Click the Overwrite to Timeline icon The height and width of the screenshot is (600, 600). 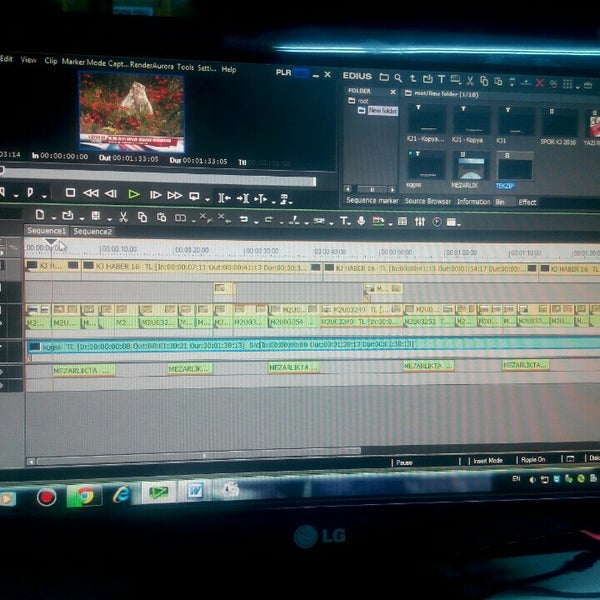[x=243, y=198]
